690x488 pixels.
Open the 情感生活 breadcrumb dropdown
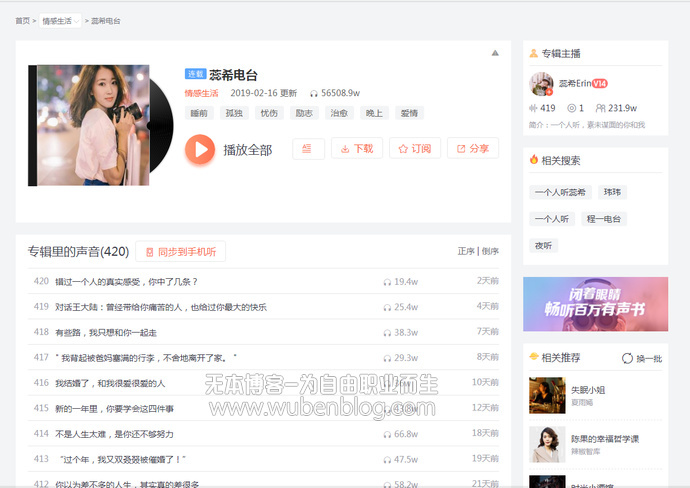pos(60,21)
